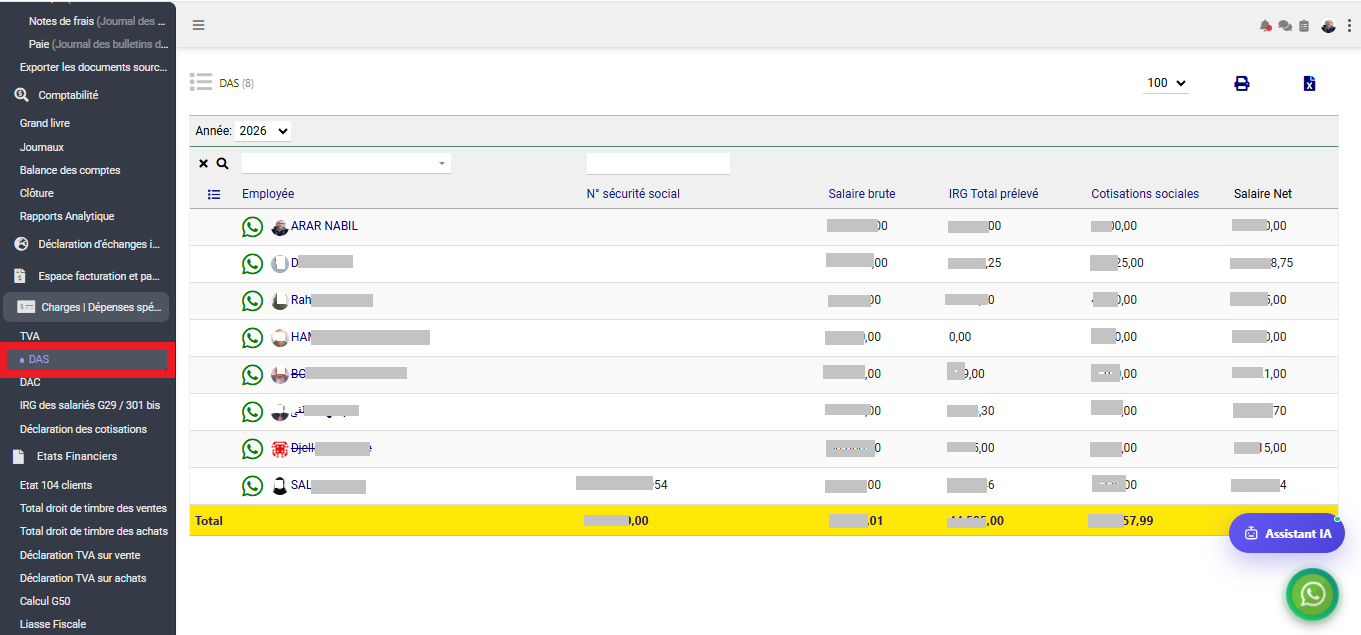Click the N° sécurité social filter field
Image resolution: width=1361 pixels, height=635 pixels.
click(x=658, y=163)
